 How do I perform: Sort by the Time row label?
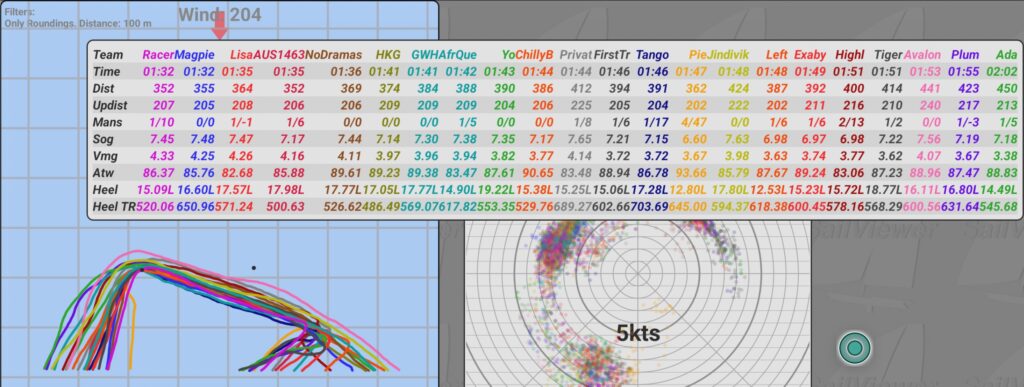coord(106,71)
